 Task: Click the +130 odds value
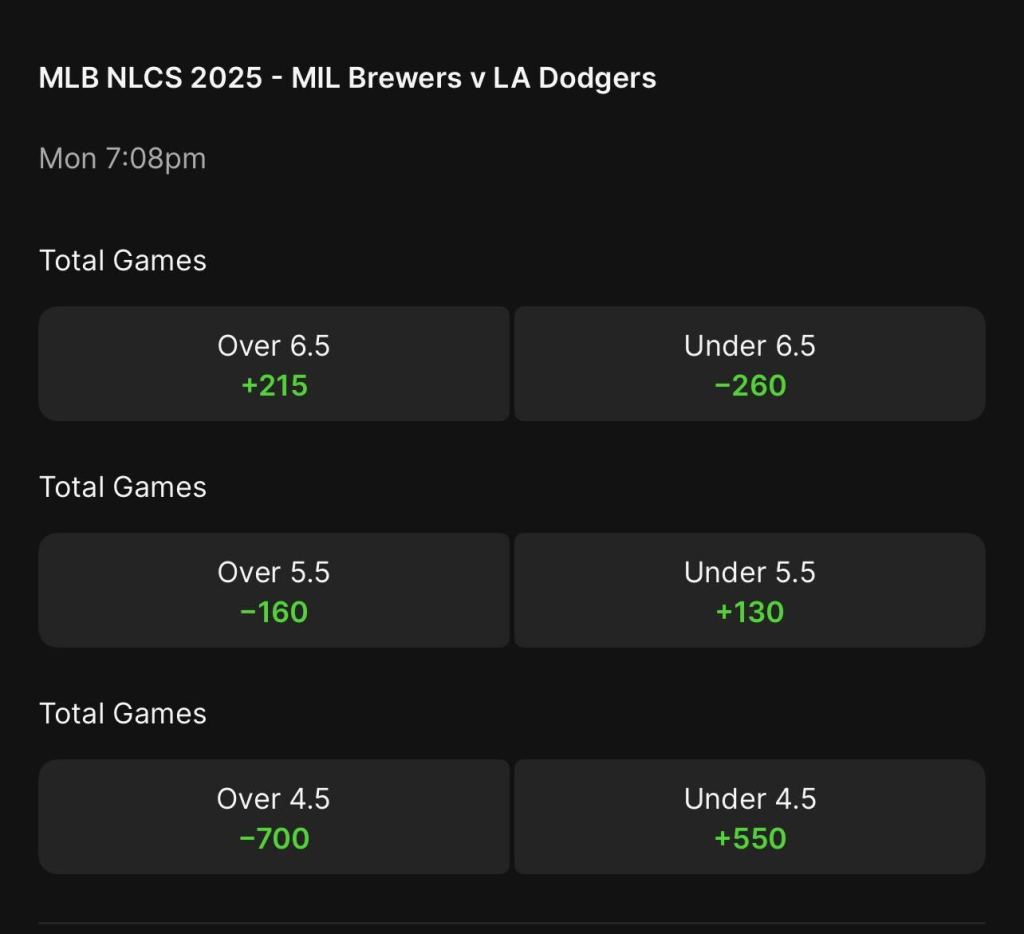[750, 612]
